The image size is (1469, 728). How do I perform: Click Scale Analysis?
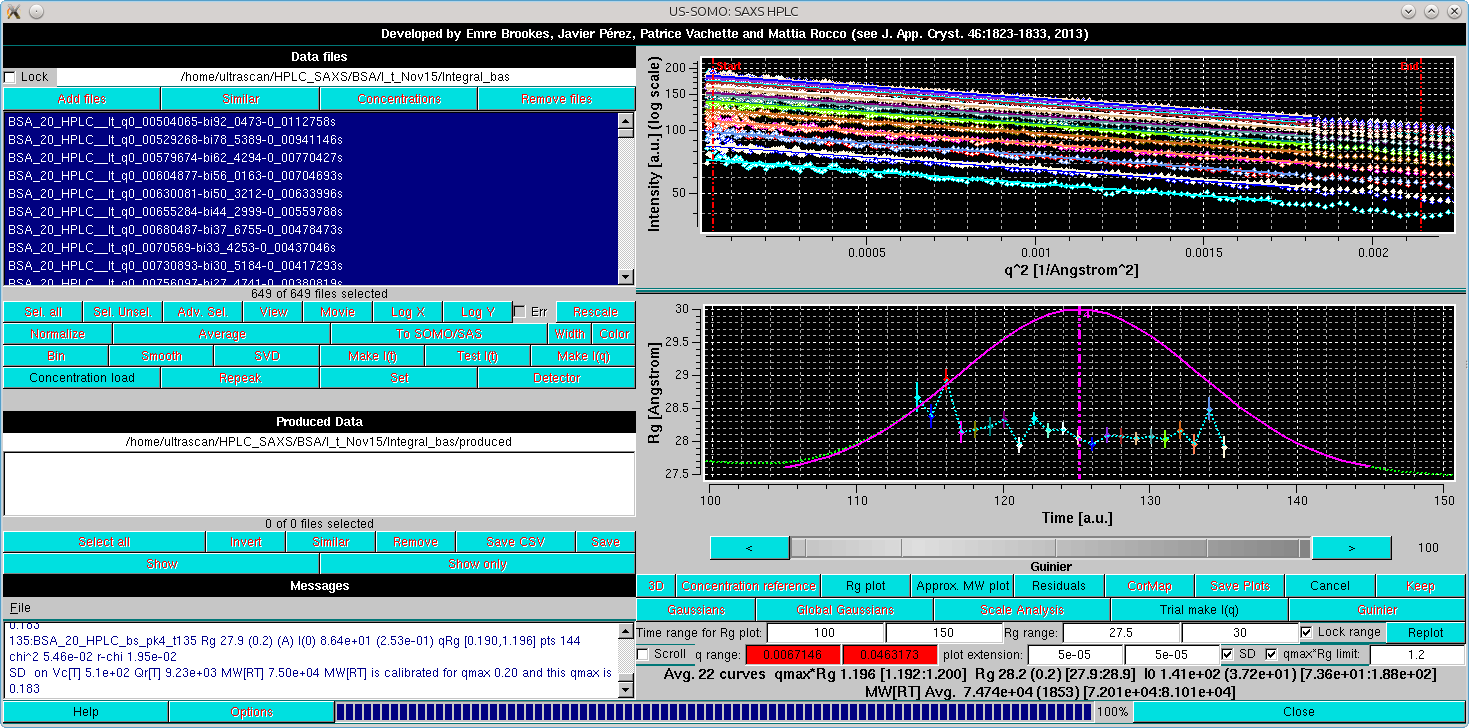(1022, 610)
